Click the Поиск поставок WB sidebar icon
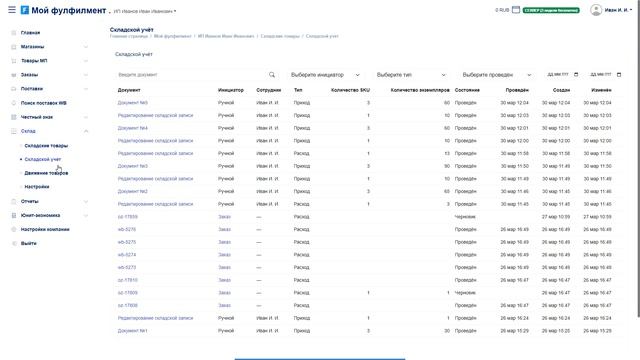This screenshot has height=360, width=640. click(13, 103)
